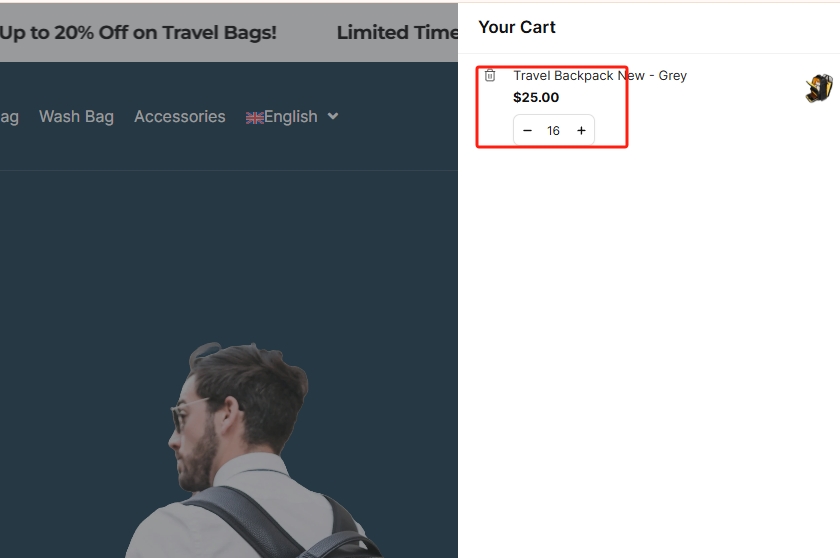Open the Travel Backpack New - Grey link

(599, 75)
